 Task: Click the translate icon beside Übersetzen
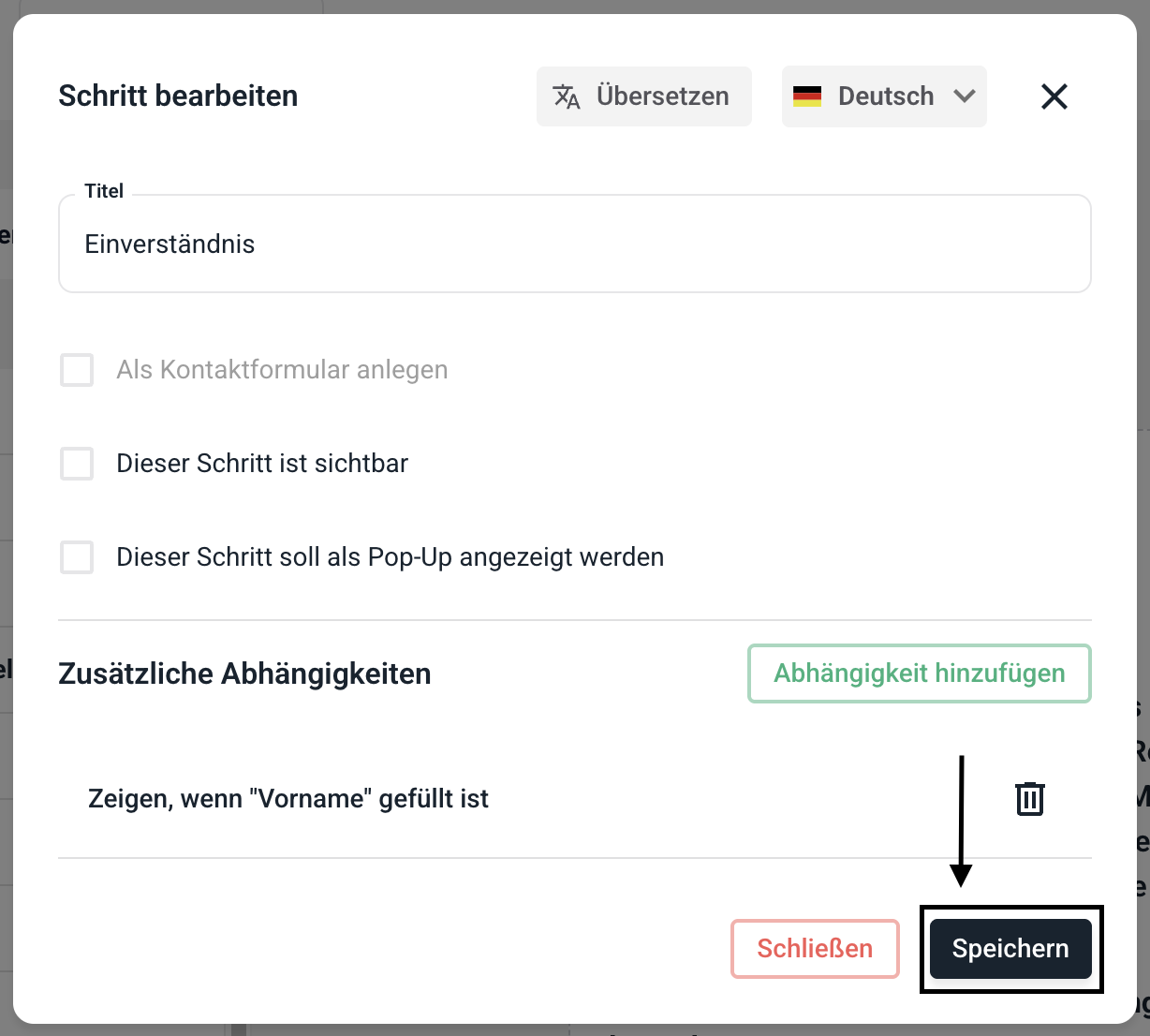tap(567, 96)
